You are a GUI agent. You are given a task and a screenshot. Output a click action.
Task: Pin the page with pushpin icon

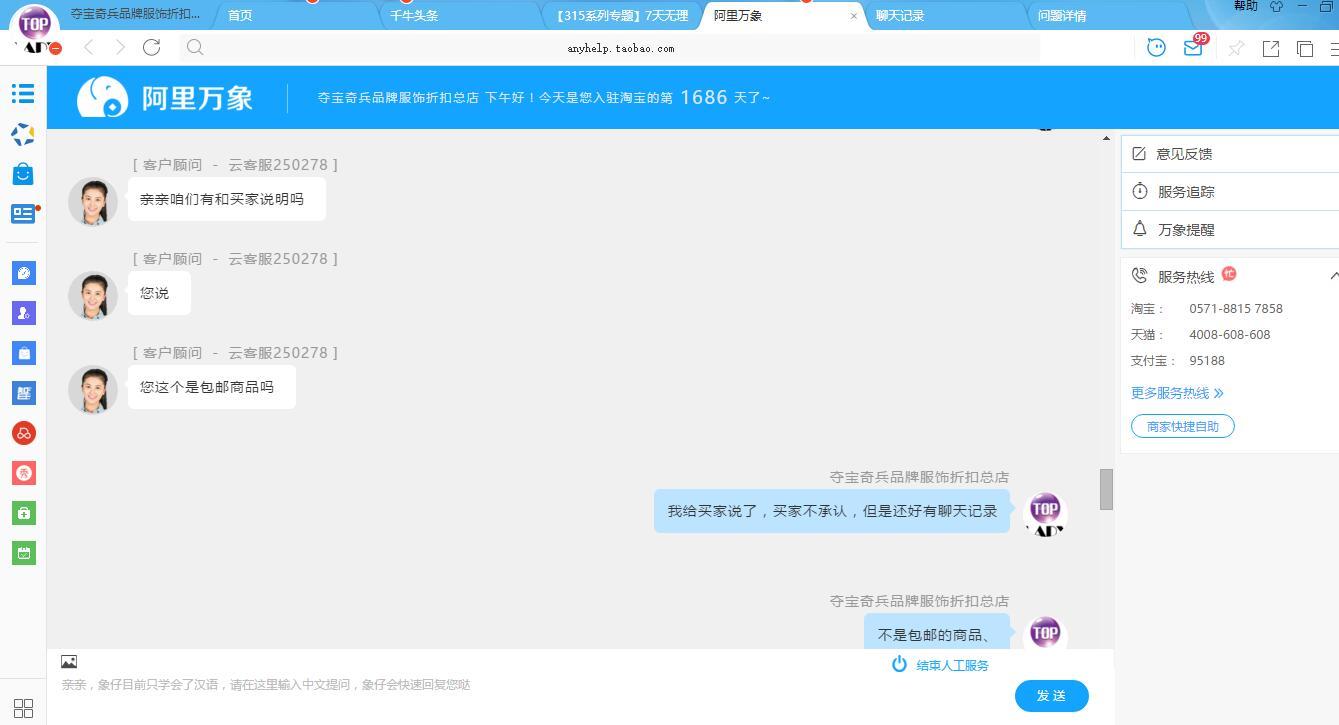1236,48
